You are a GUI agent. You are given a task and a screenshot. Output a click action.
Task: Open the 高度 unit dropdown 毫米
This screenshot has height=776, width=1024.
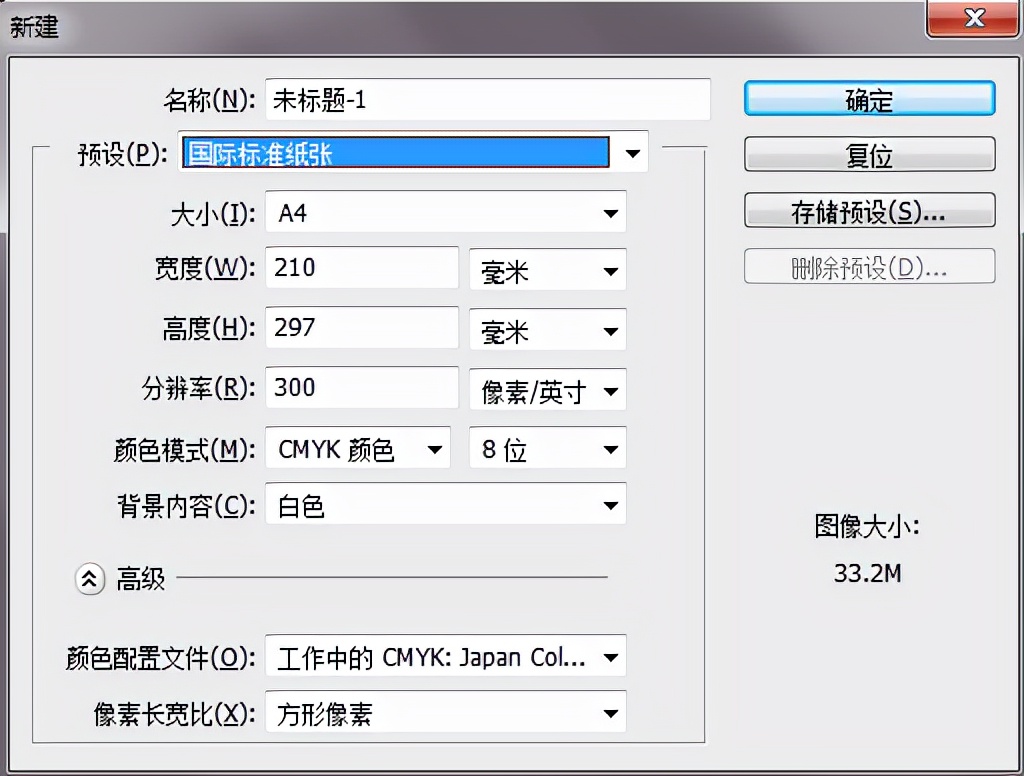(x=548, y=329)
